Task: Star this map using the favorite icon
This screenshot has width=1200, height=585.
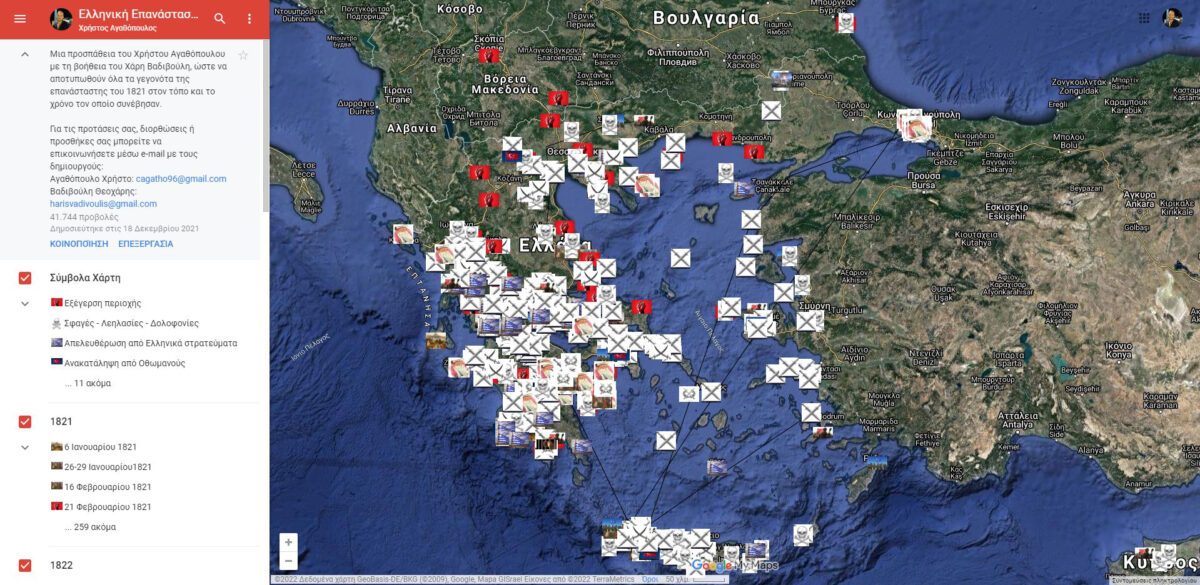Action: click(x=243, y=57)
